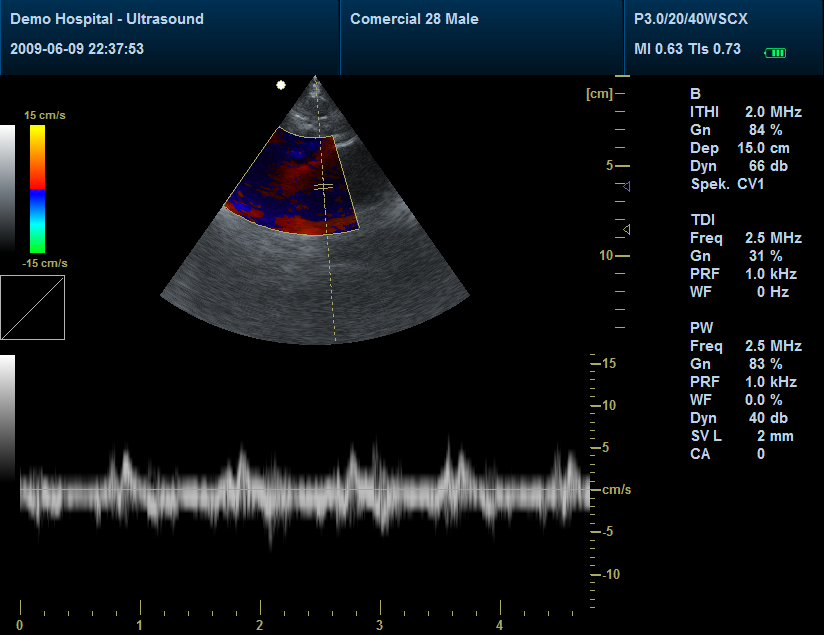
Task: Click the sample volume gate marker
Action: point(323,187)
